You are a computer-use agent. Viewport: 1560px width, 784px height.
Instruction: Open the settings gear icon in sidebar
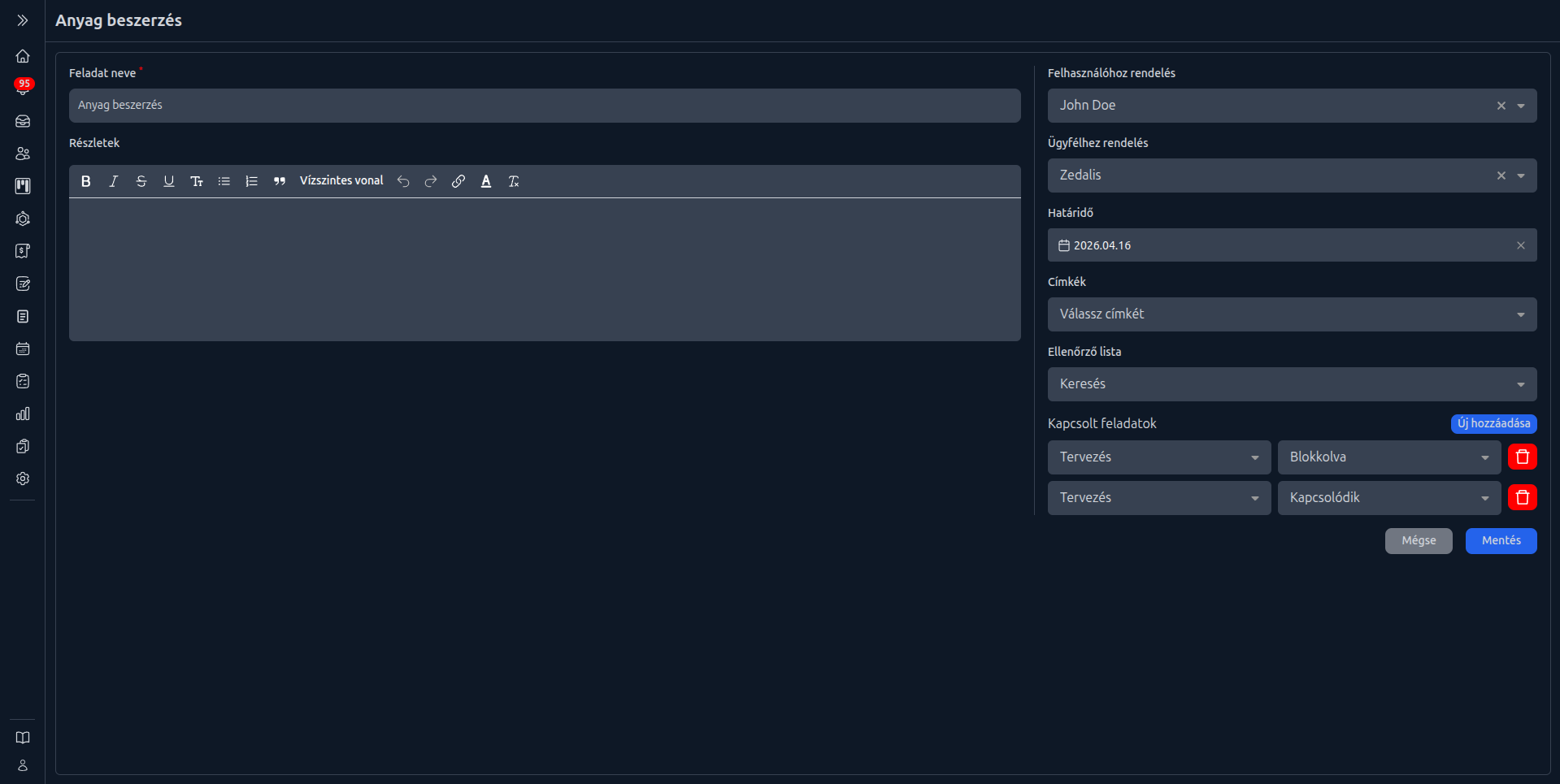click(23, 479)
